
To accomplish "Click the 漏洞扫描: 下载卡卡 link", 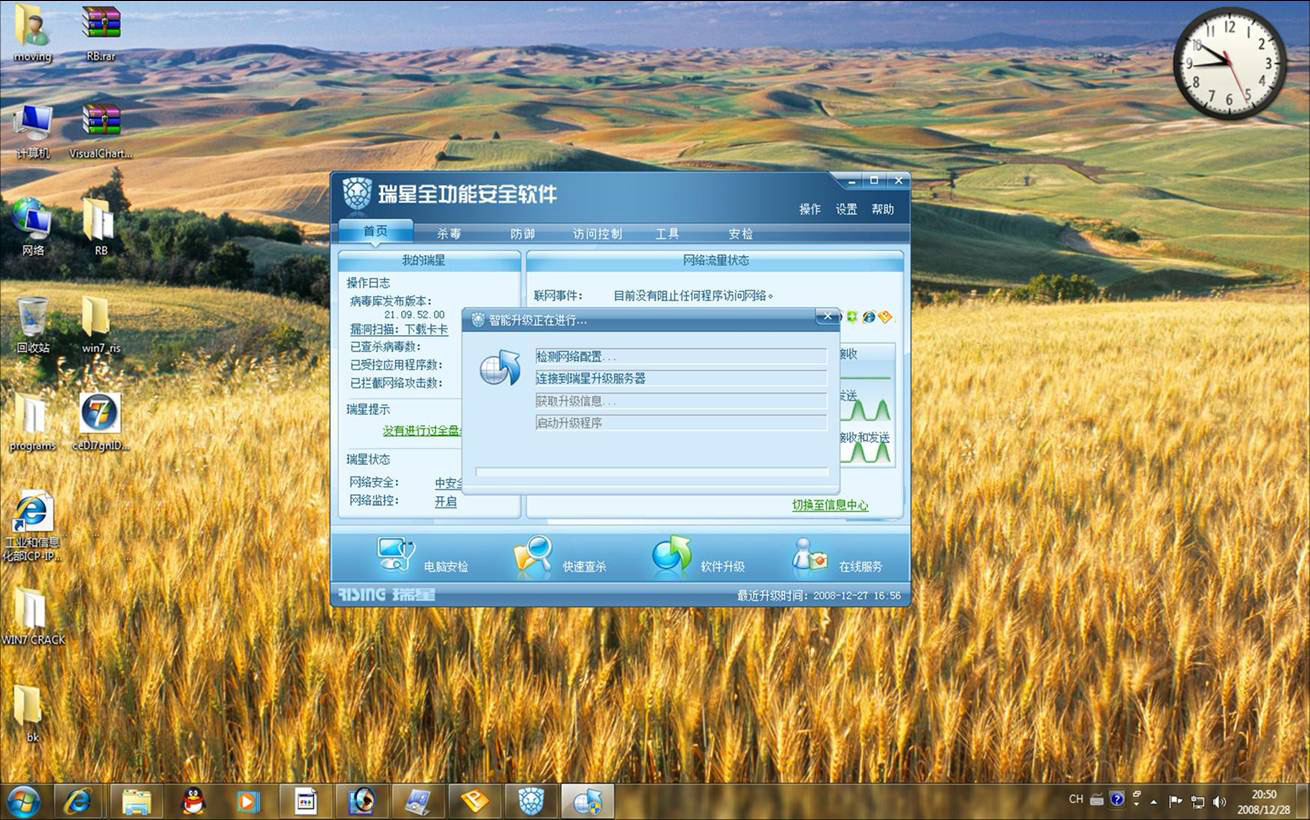I will coord(398,329).
